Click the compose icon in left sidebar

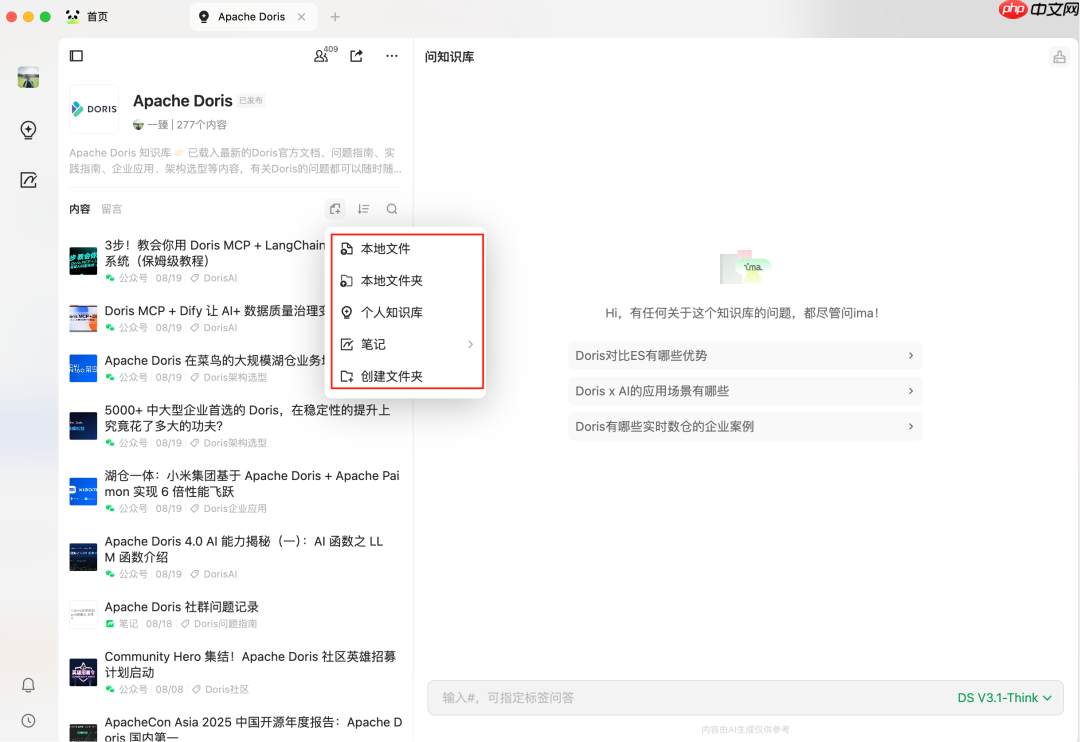click(x=28, y=179)
